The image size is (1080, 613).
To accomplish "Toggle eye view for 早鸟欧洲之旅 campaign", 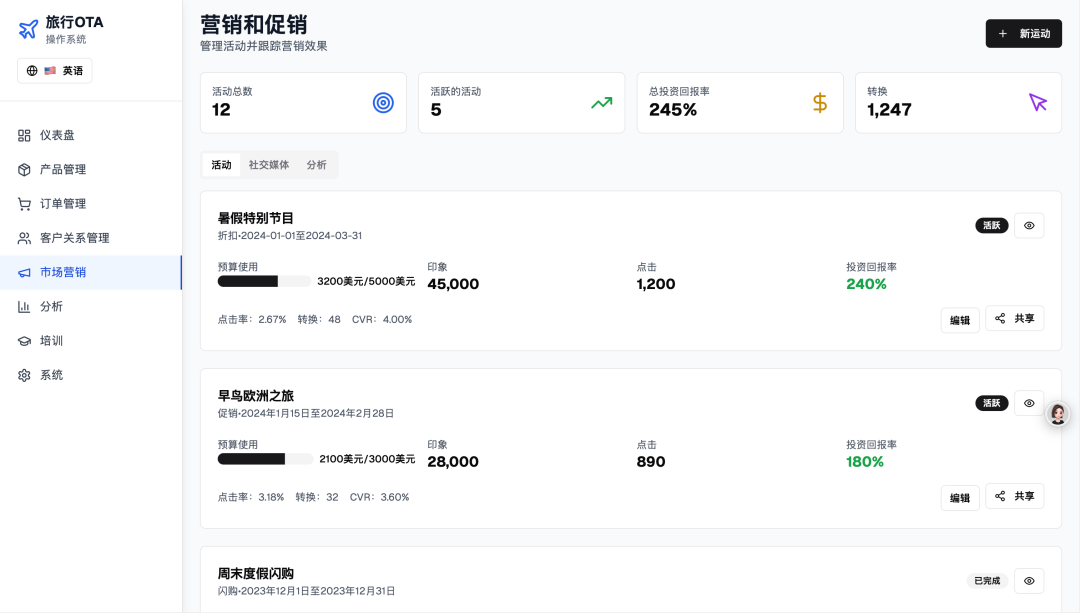I will pyautogui.click(x=1029, y=403).
